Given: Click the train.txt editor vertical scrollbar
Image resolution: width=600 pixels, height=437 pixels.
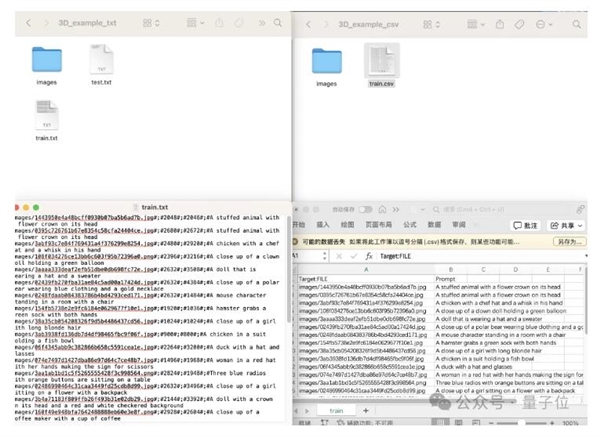Looking at the screenshot, I should click(x=289, y=270).
